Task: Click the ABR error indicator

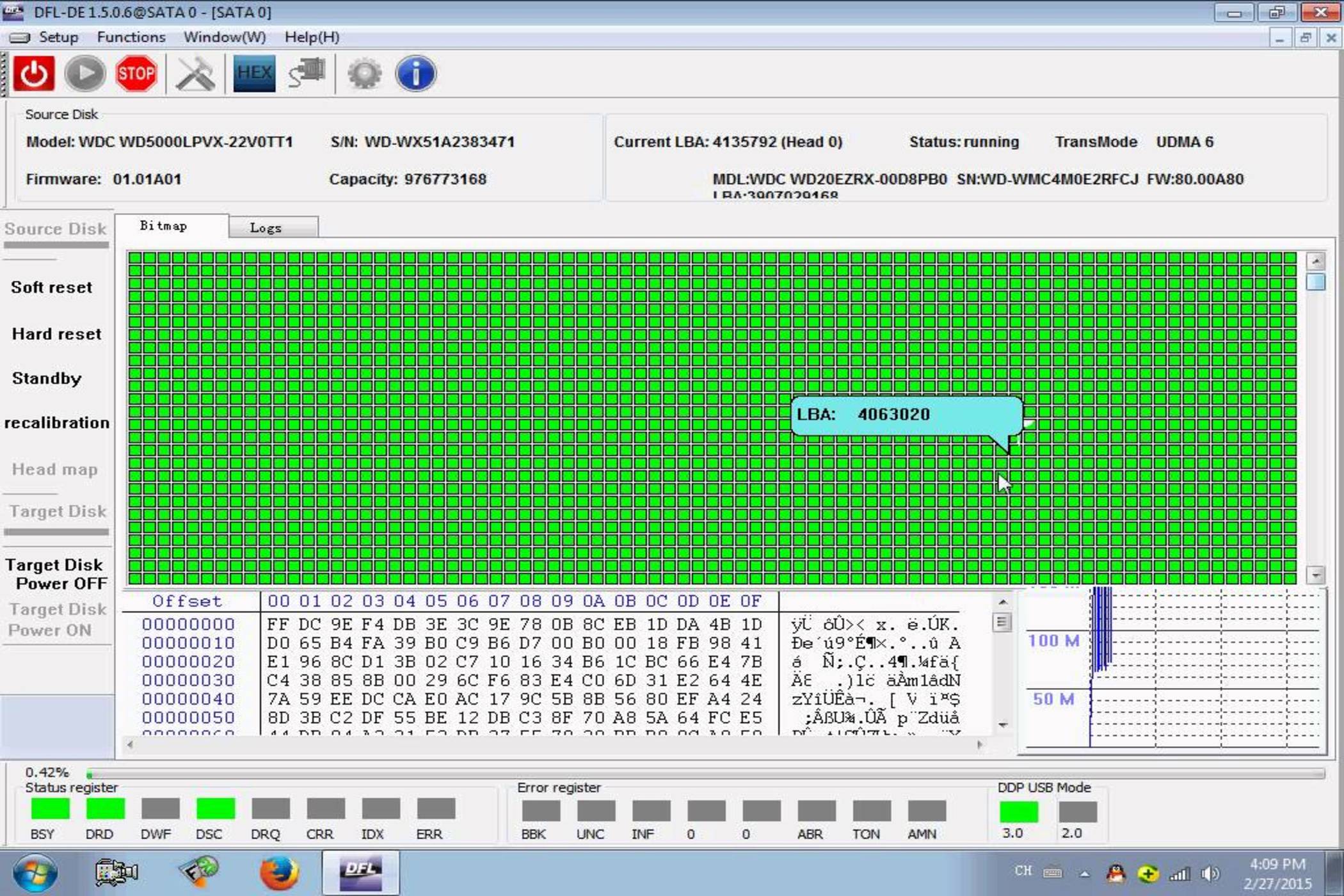Action: [816, 810]
